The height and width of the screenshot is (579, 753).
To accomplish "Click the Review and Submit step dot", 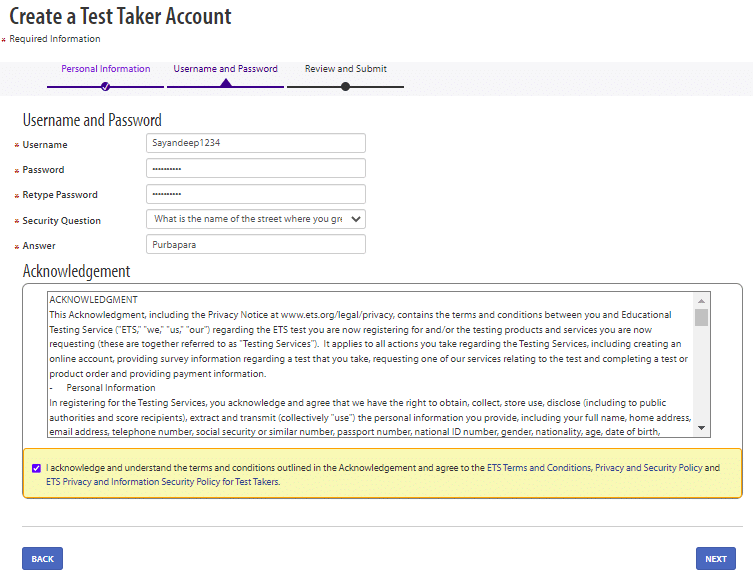I will tap(345, 86).
